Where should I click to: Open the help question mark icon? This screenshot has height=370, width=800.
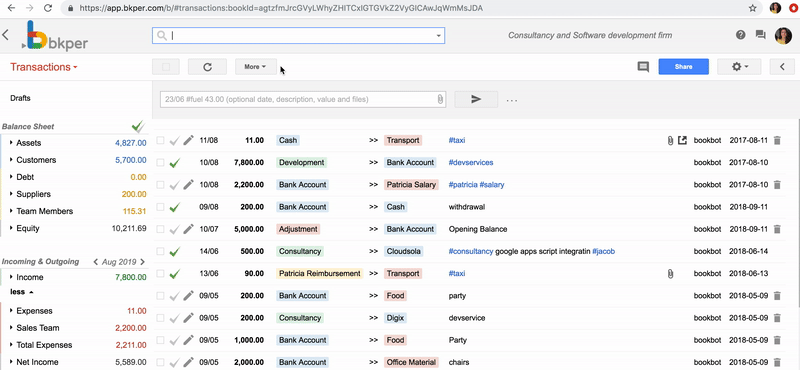click(x=741, y=35)
